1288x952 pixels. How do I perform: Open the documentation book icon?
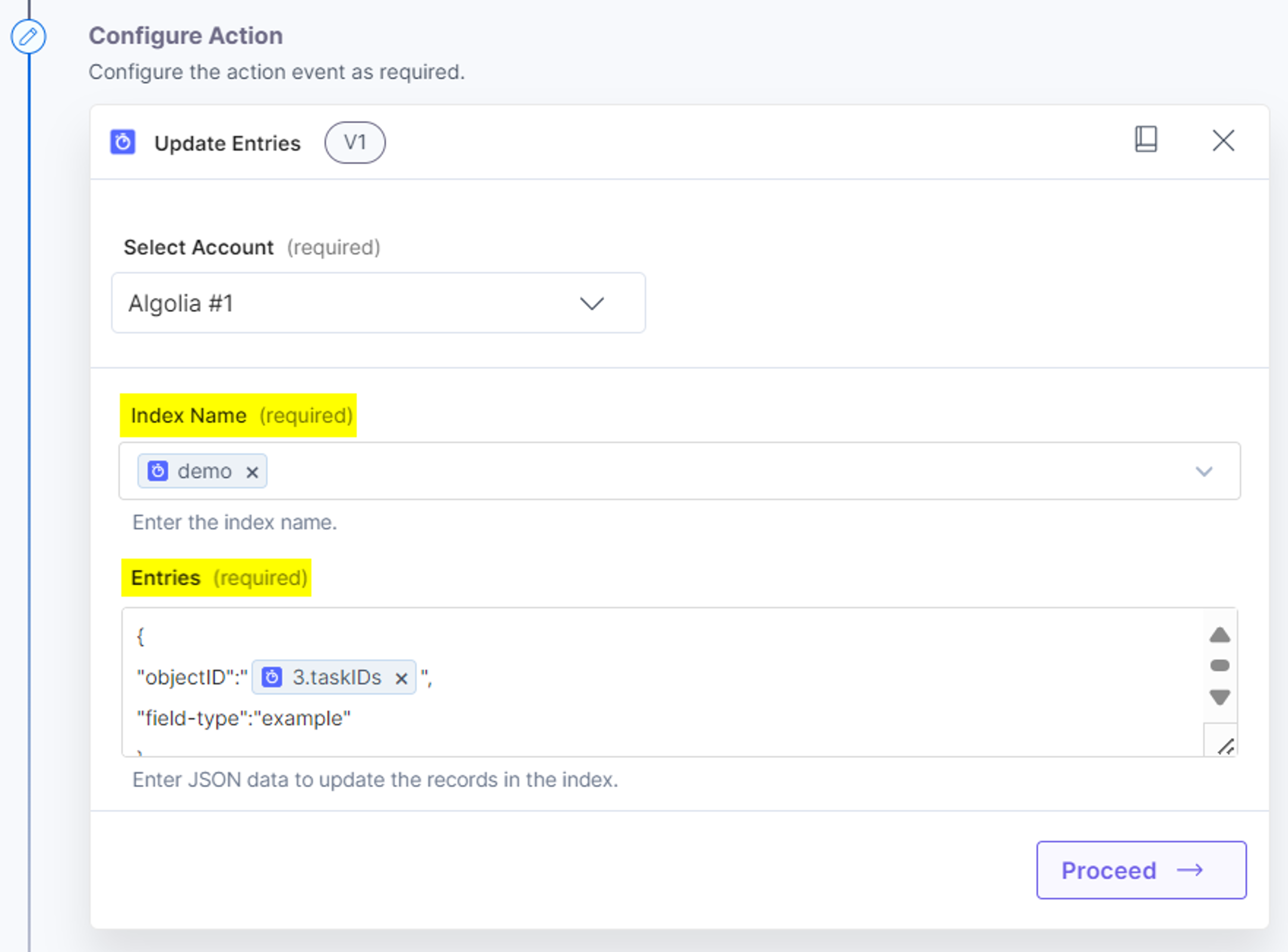pyautogui.click(x=1146, y=140)
